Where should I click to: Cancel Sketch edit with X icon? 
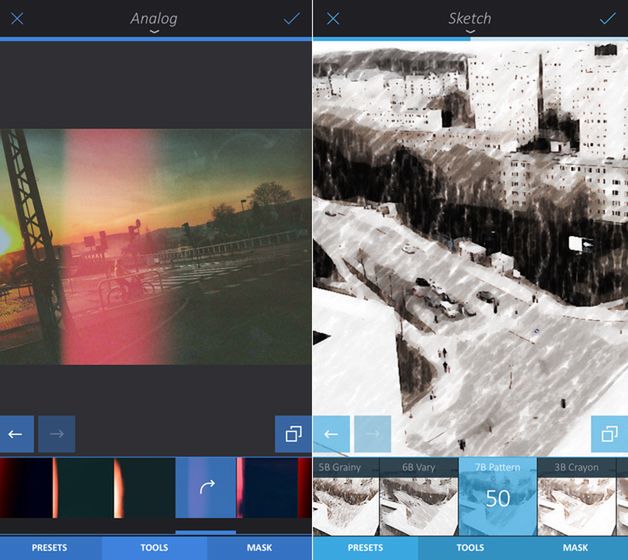333,18
